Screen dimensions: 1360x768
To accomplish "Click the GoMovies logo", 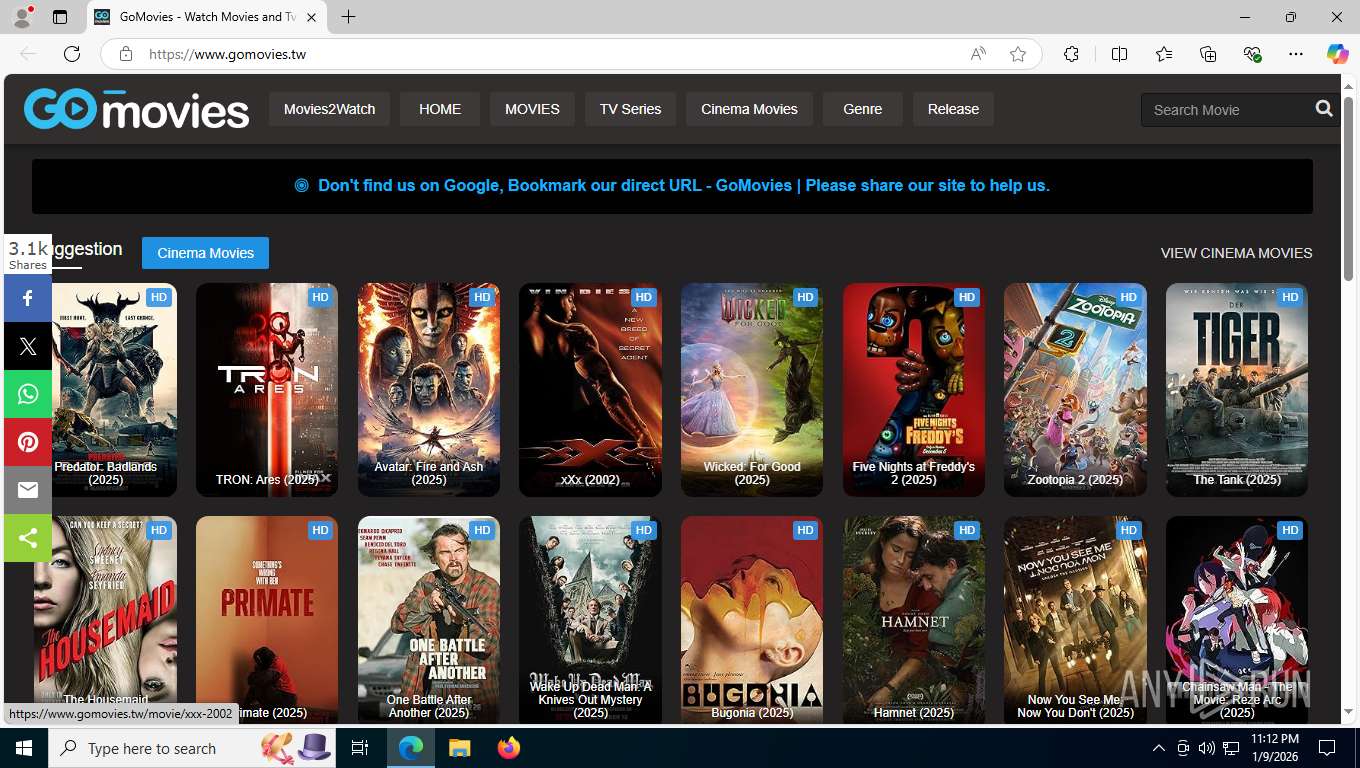I will (136, 109).
